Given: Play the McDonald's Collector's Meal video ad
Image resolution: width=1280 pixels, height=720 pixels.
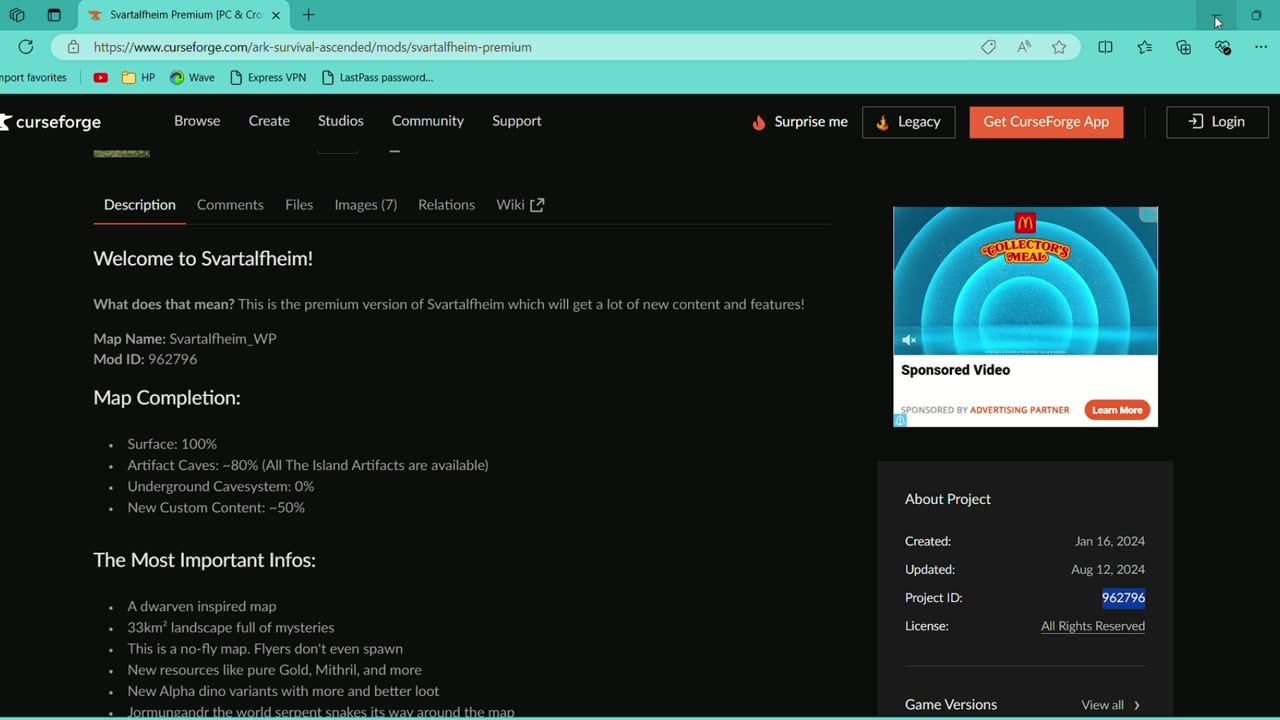Looking at the screenshot, I should [x=1025, y=281].
